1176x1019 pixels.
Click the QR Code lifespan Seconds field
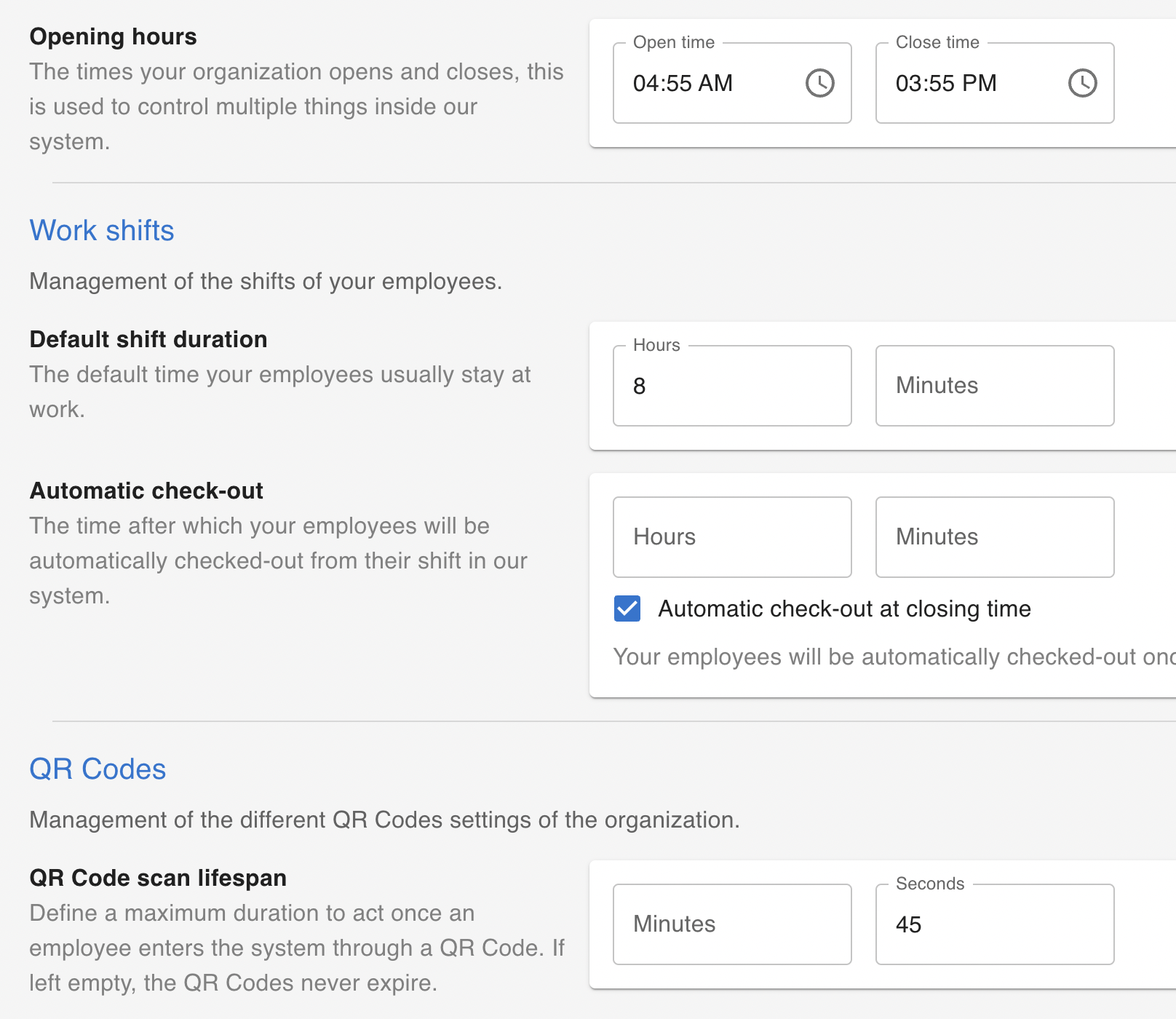click(x=995, y=924)
